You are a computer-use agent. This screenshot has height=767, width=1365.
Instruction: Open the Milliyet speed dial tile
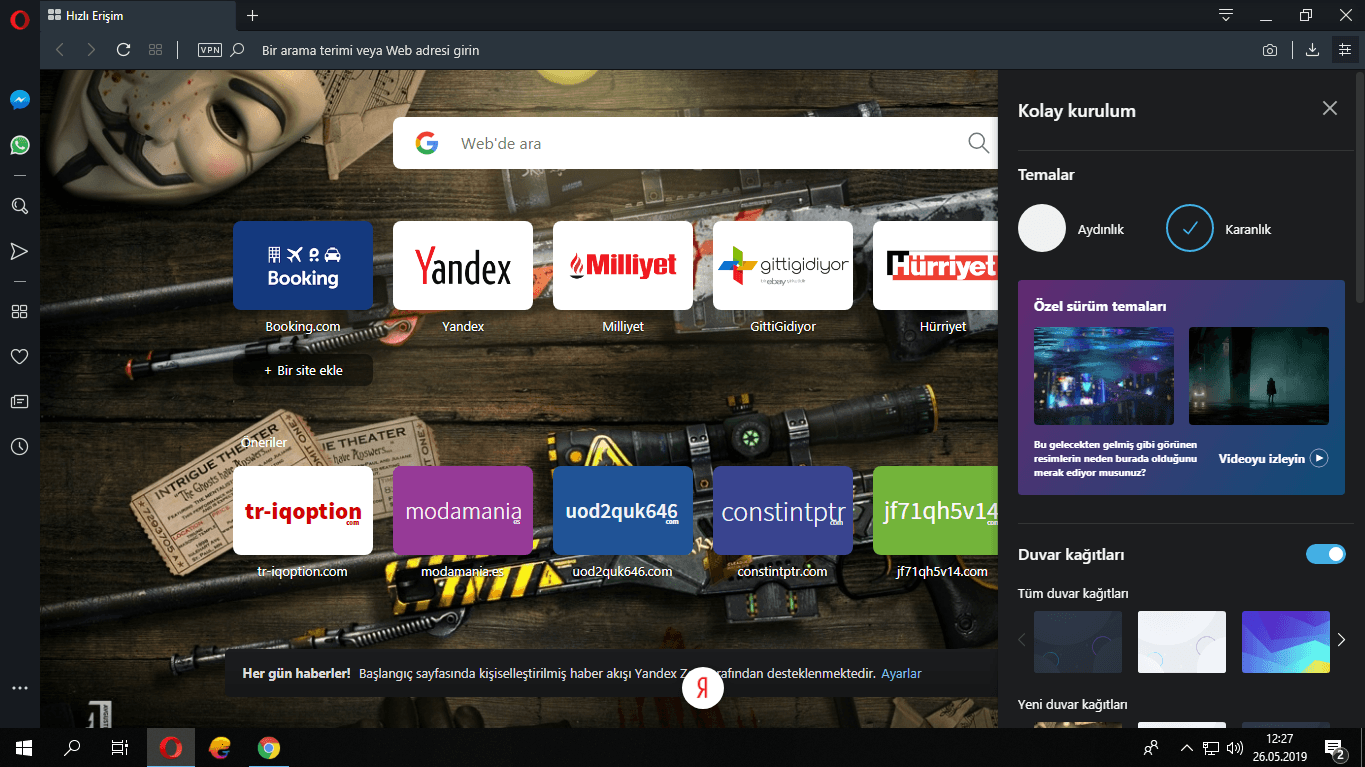click(x=623, y=265)
